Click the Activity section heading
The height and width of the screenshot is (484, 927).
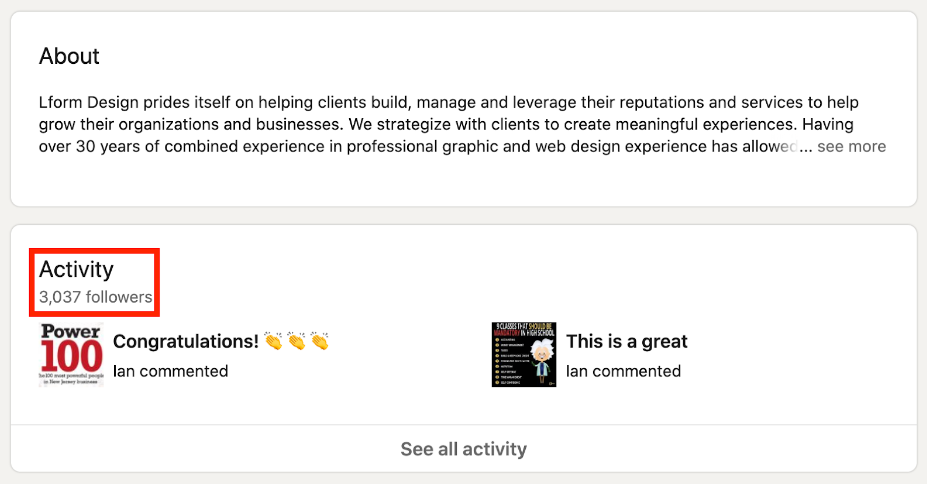(76, 269)
